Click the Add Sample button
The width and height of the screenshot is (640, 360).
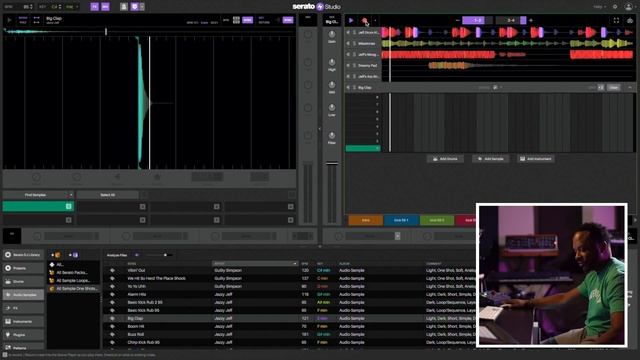pyautogui.click(x=491, y=159)
